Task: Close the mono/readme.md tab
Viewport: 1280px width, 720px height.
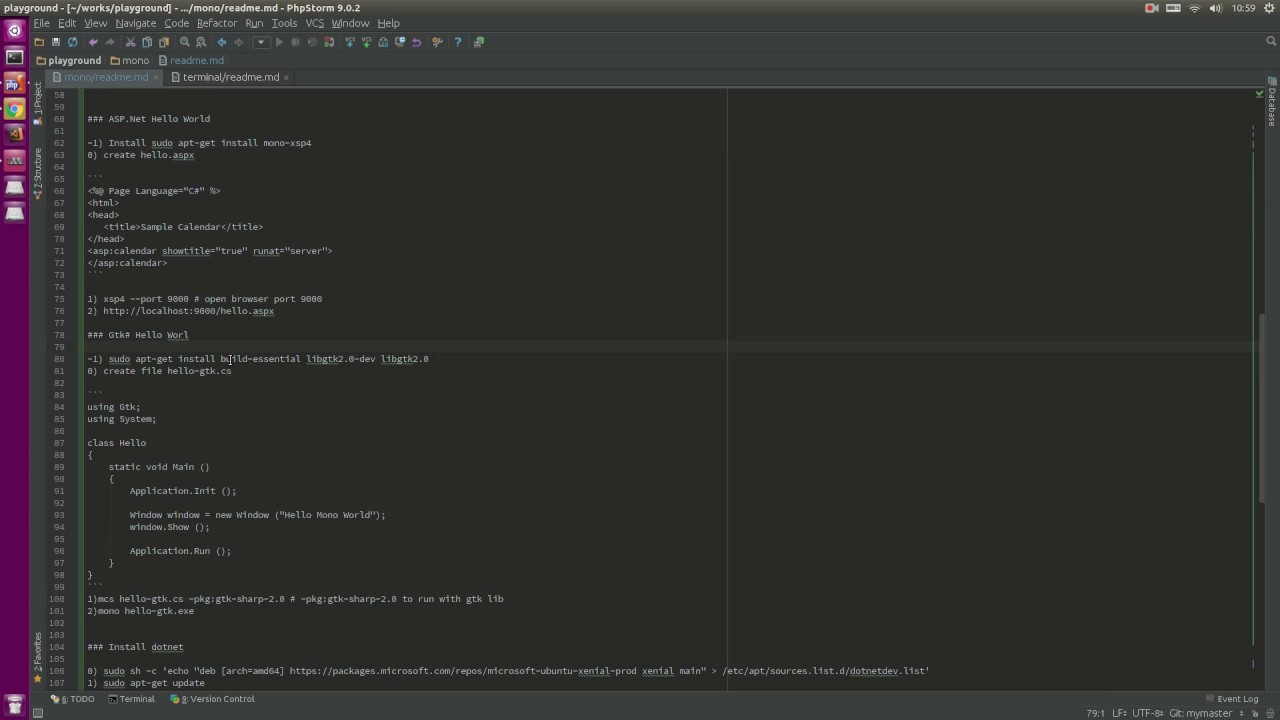Action: click(x=155, y=77)
